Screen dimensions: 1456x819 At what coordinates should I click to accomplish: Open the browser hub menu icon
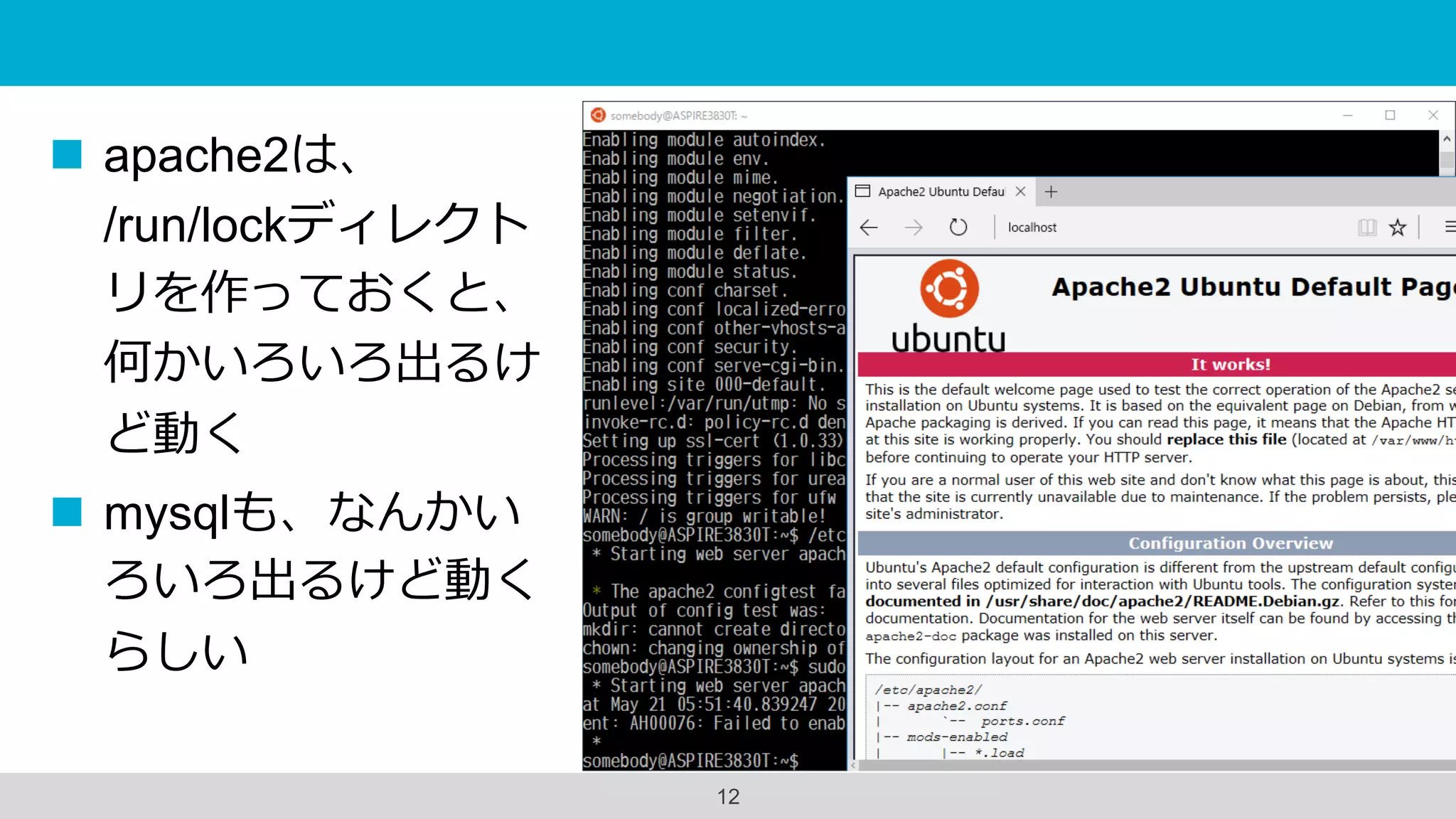[x=1450, y=227]
